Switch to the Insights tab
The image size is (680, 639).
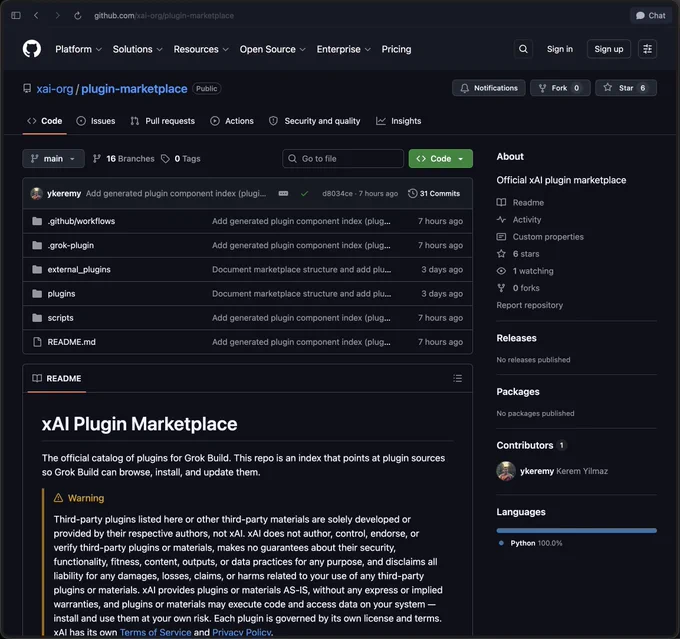[x=399, y=121]
